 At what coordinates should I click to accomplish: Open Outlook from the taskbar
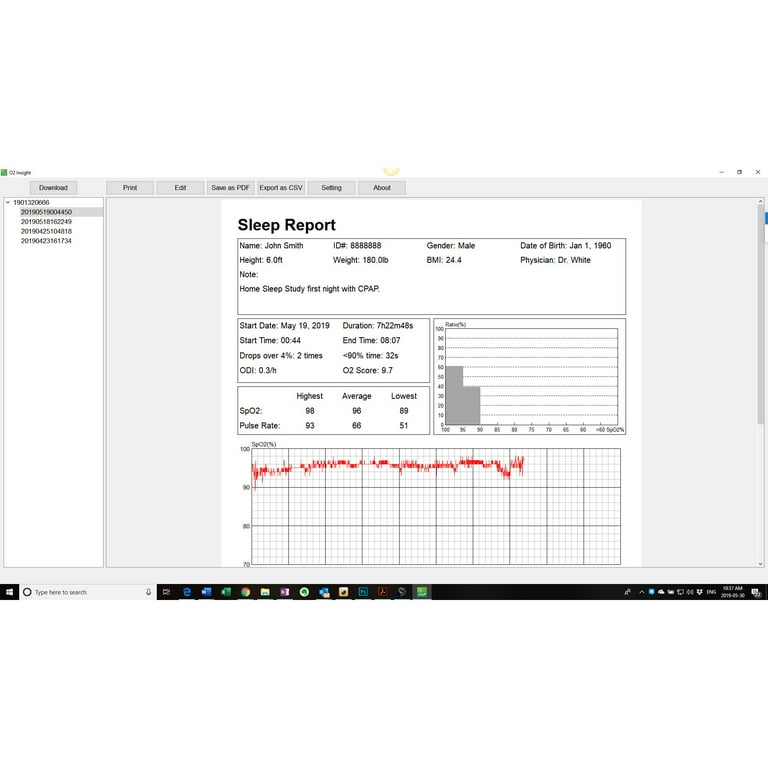click(x=324, y=592)
